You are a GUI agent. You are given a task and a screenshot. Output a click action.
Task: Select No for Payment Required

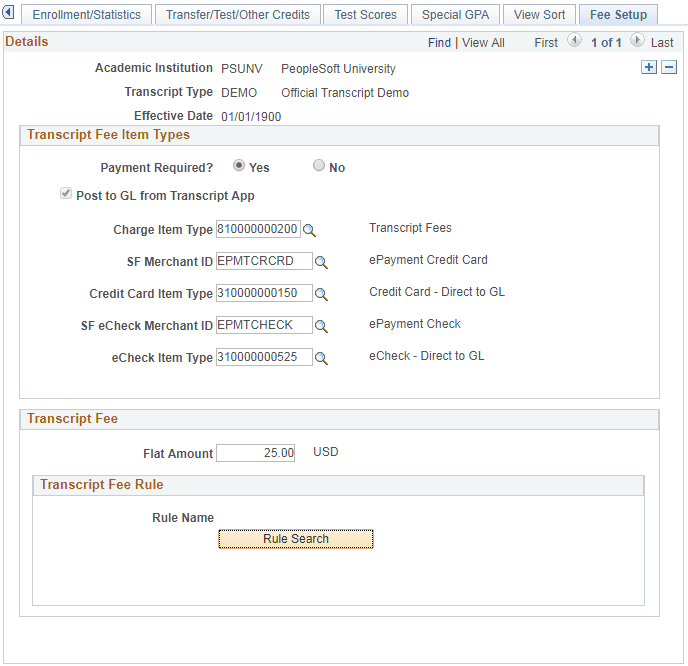pos(319,165)
